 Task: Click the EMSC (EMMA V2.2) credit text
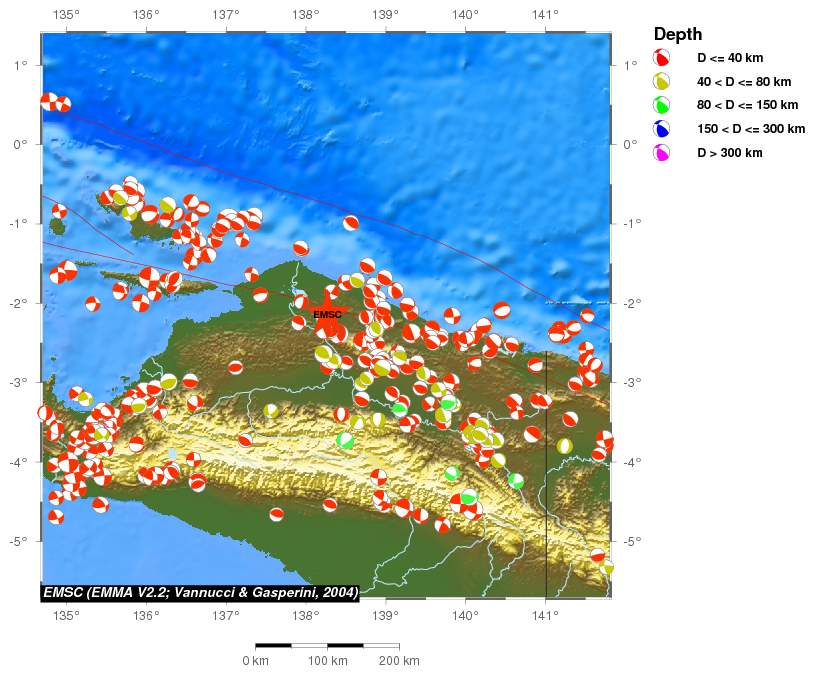[200, 593]
